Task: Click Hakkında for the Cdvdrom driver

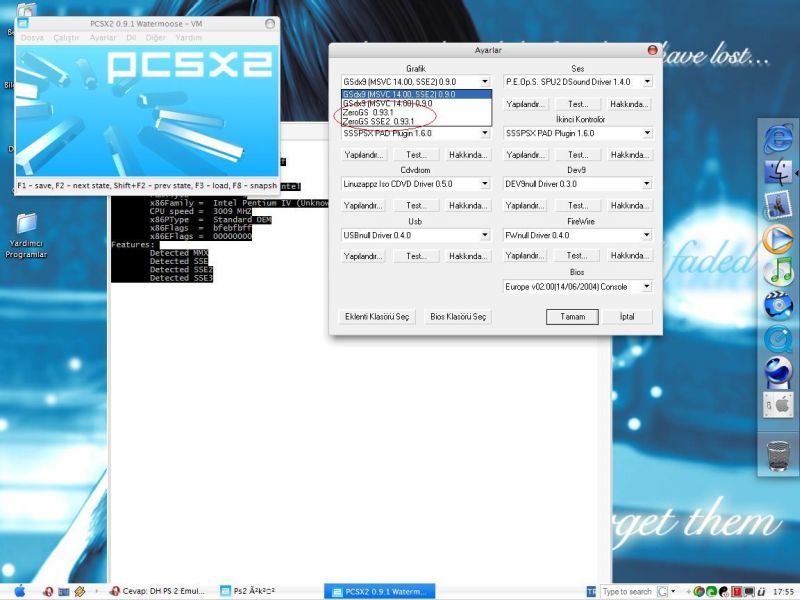Action: (468, 206)
